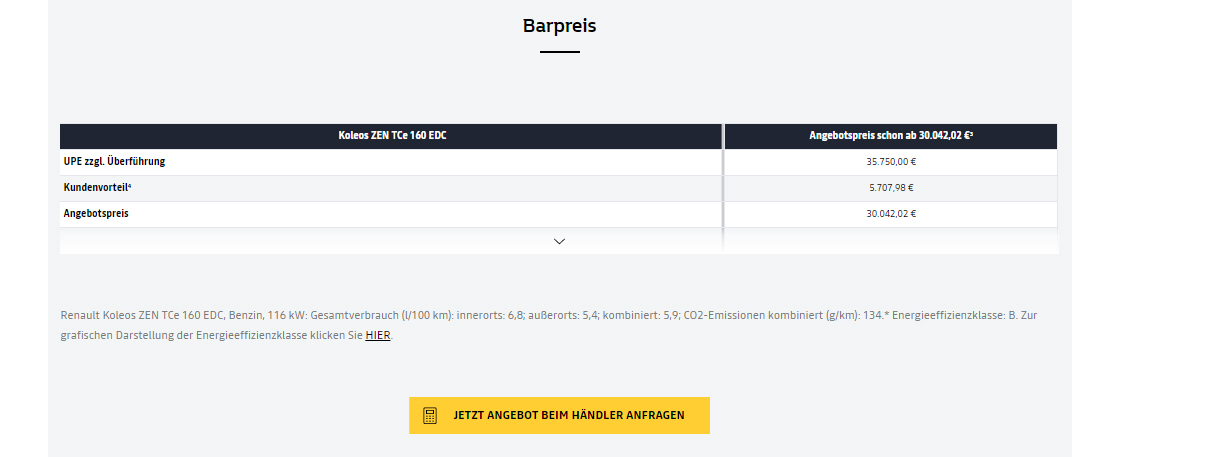The image size is (1213, 457).
Task: Click the footnote superscript after header price
Action: click(x=971, y=133)
